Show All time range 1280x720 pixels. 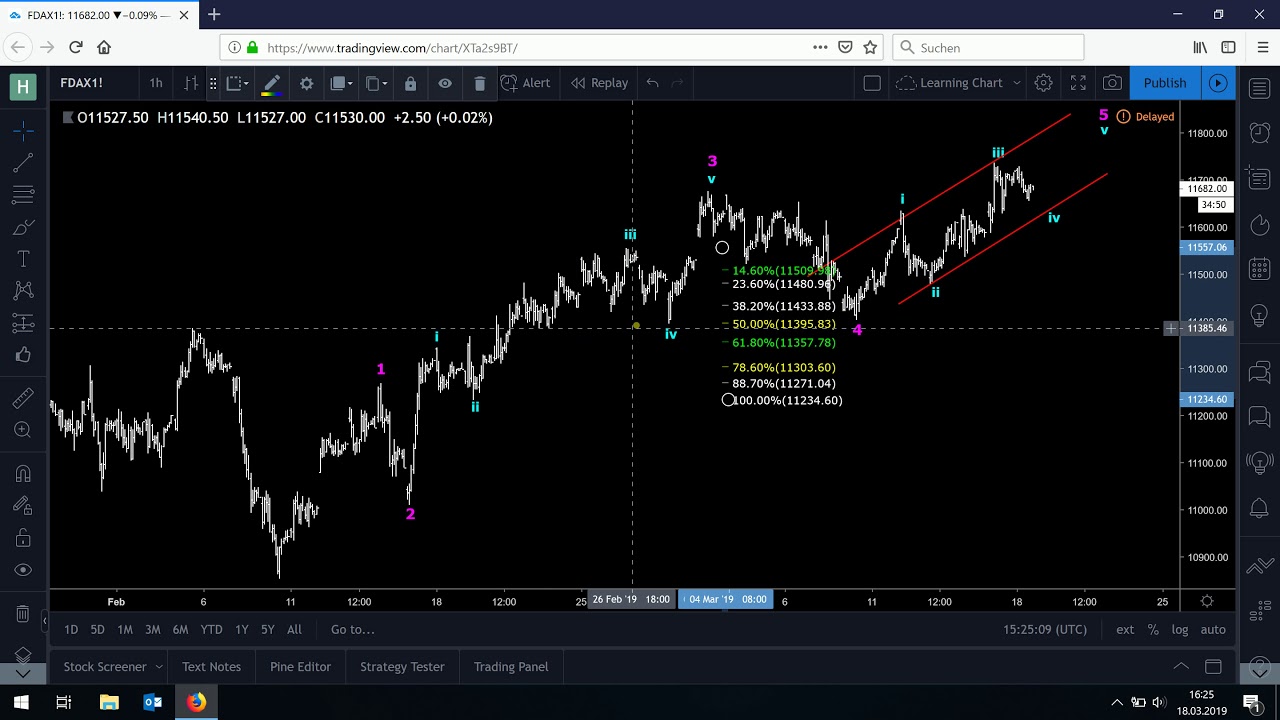coord(294,629)
